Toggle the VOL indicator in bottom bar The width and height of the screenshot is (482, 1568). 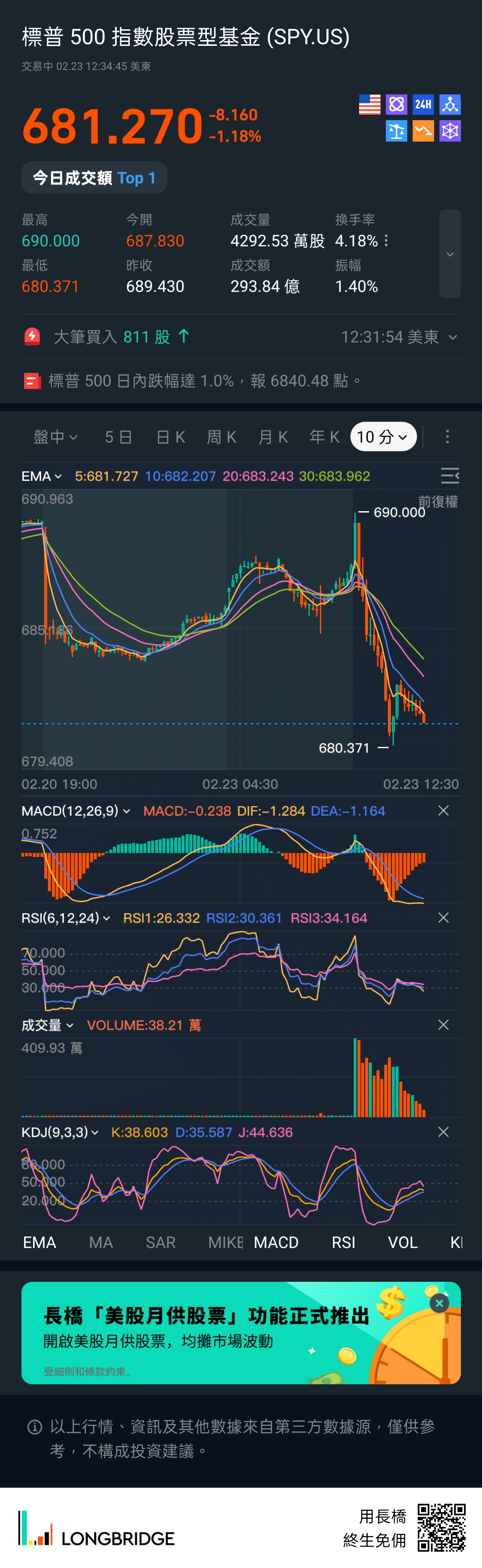pyautogui.click(x=403, y=1242)
